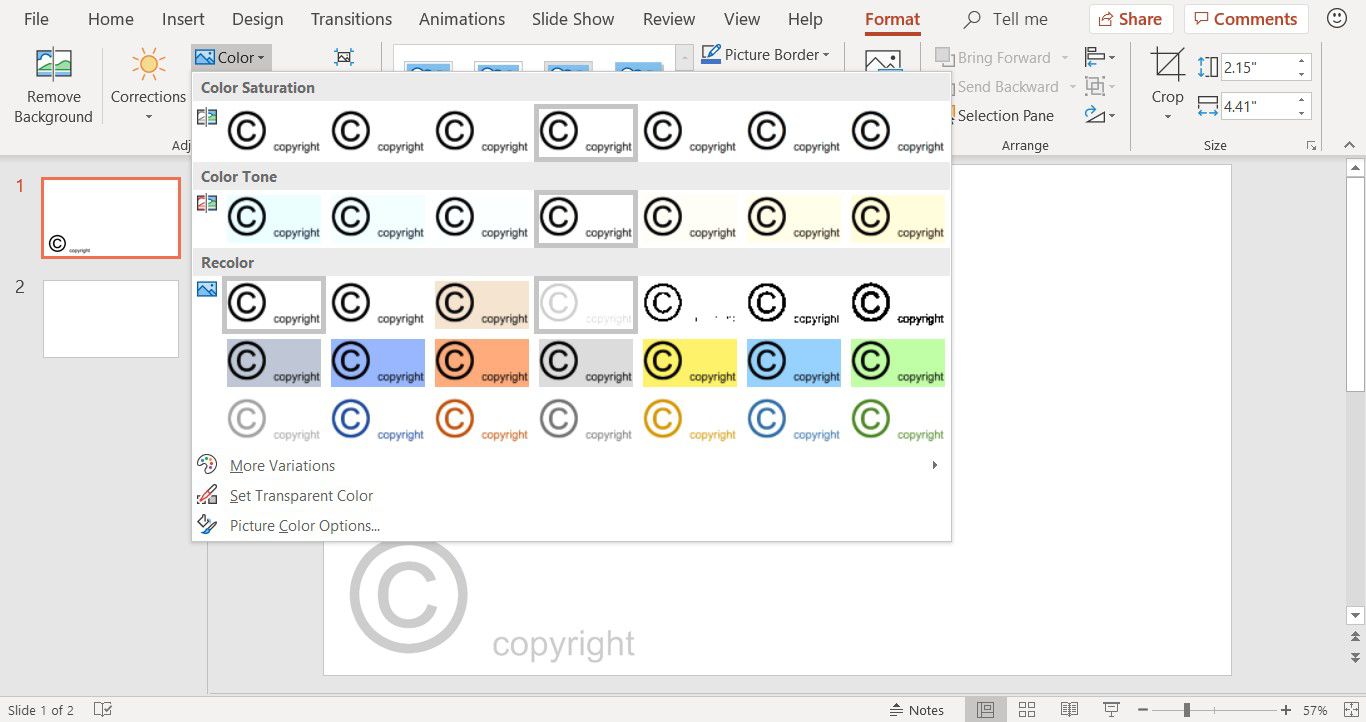Click Set Transparent Color
Viewport: 1366px width, 722px height.
click(x=301, y=496)
